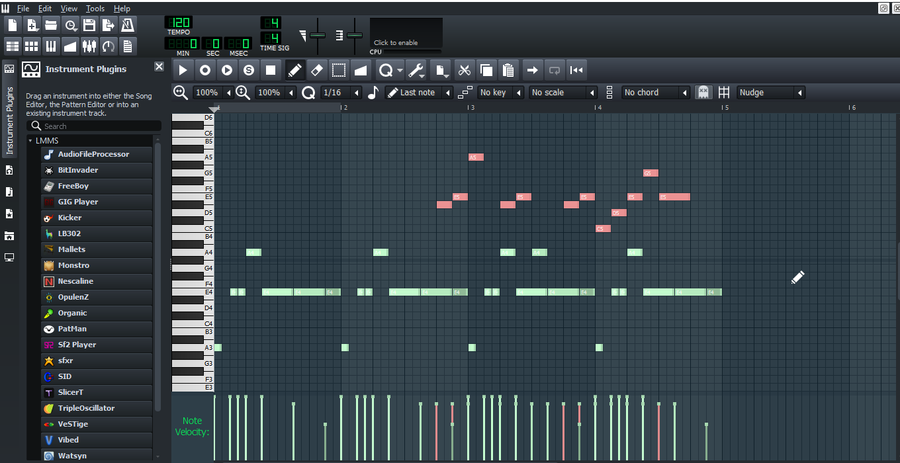Open the View menu
900x463 pixels.
[69, 9]
